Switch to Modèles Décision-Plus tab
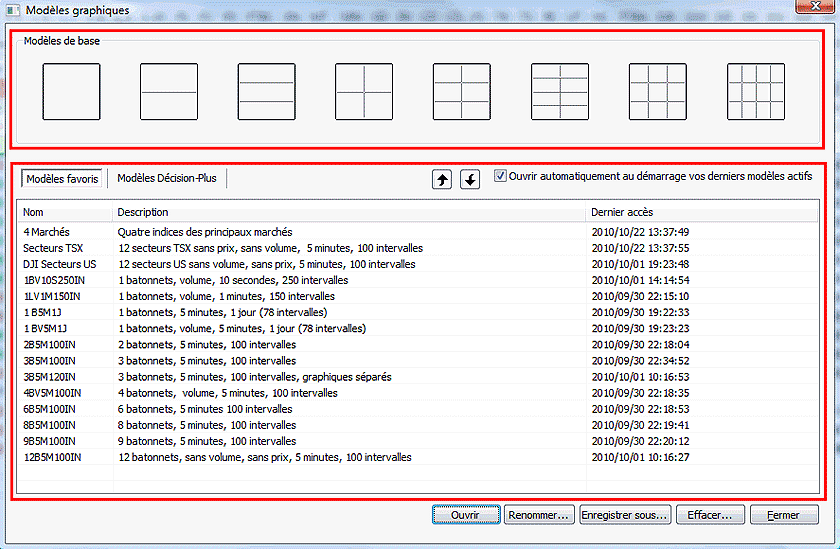The image size is (840, 549). [x=167, y=178]
